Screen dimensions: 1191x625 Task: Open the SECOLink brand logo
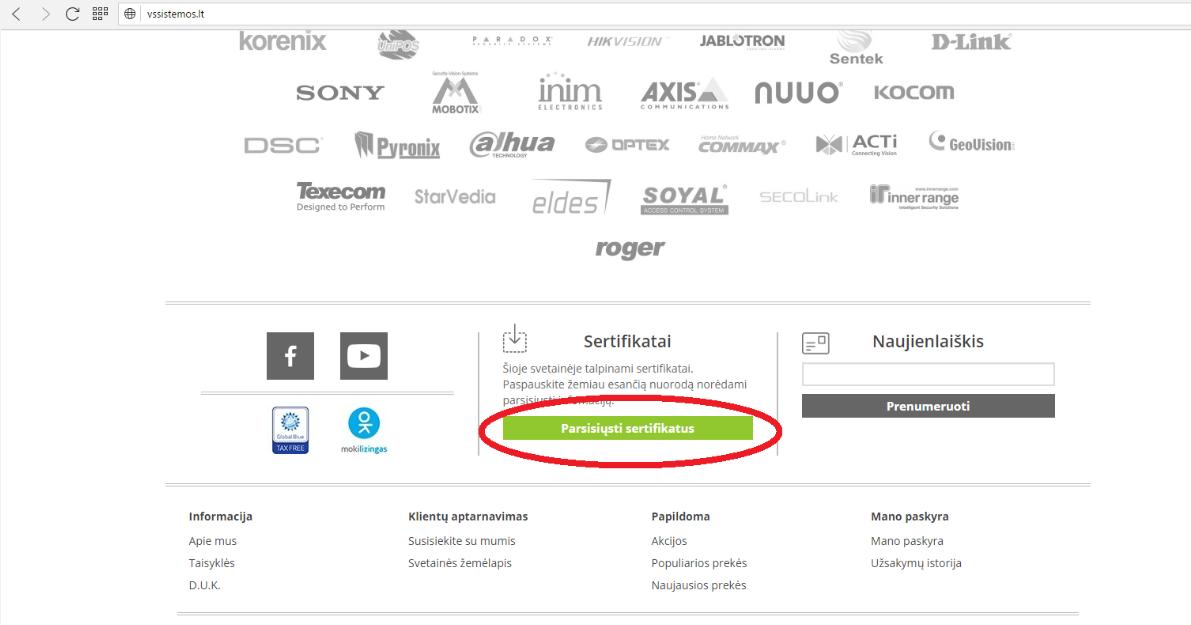click(798, 197)
